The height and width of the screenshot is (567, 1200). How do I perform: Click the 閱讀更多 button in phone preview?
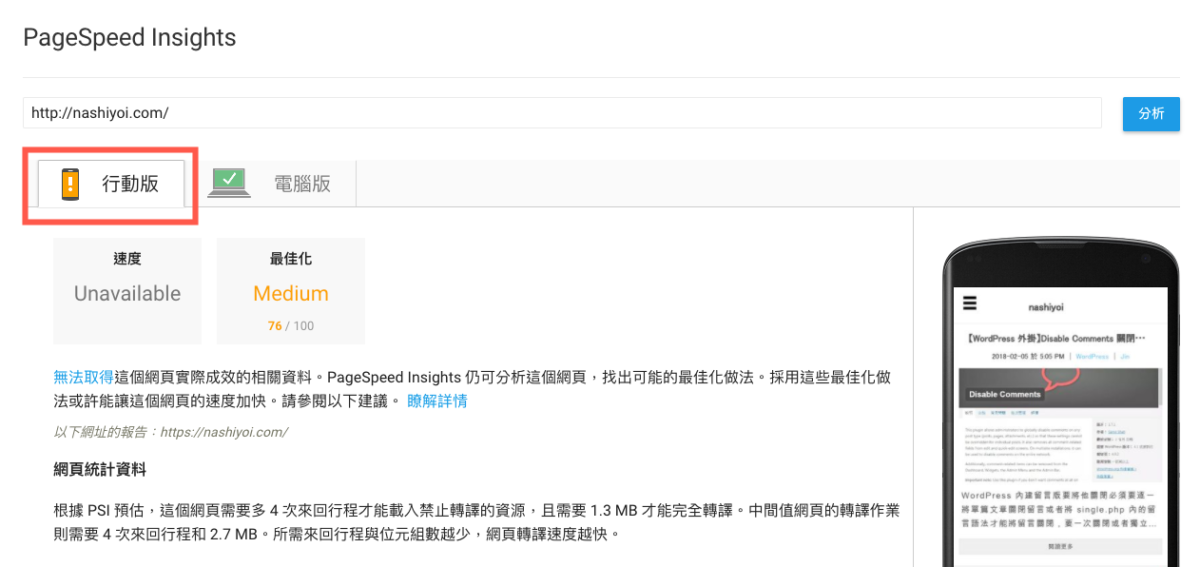(x=1060, y=547)
